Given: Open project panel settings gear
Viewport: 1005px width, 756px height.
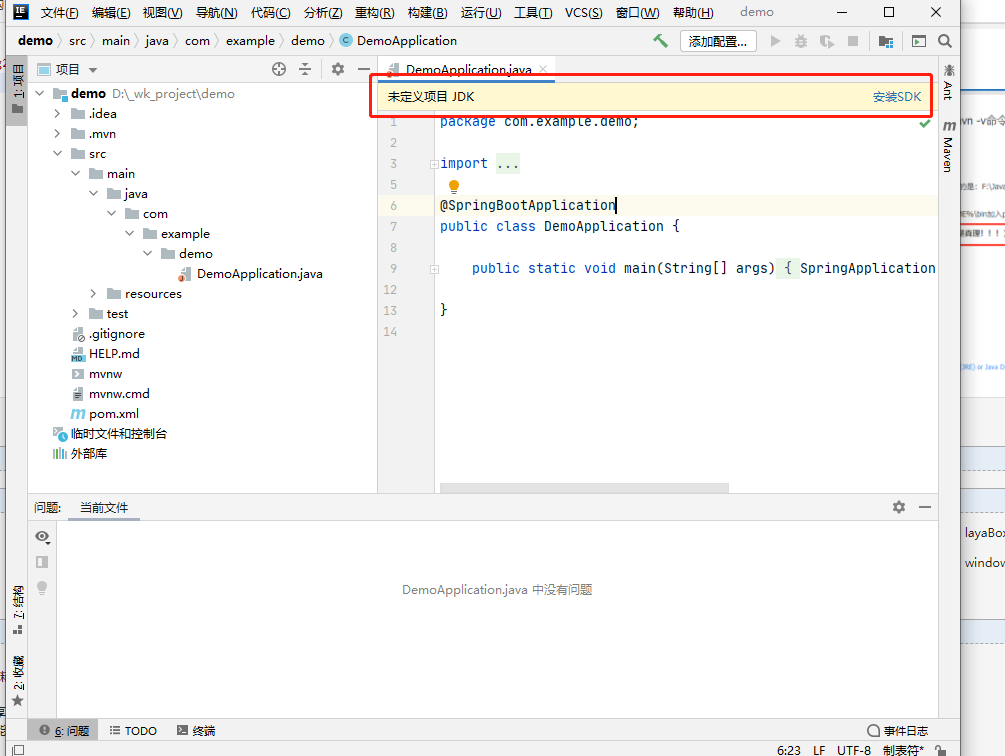Looking at the screenshot, I should [x=338, y=69].
